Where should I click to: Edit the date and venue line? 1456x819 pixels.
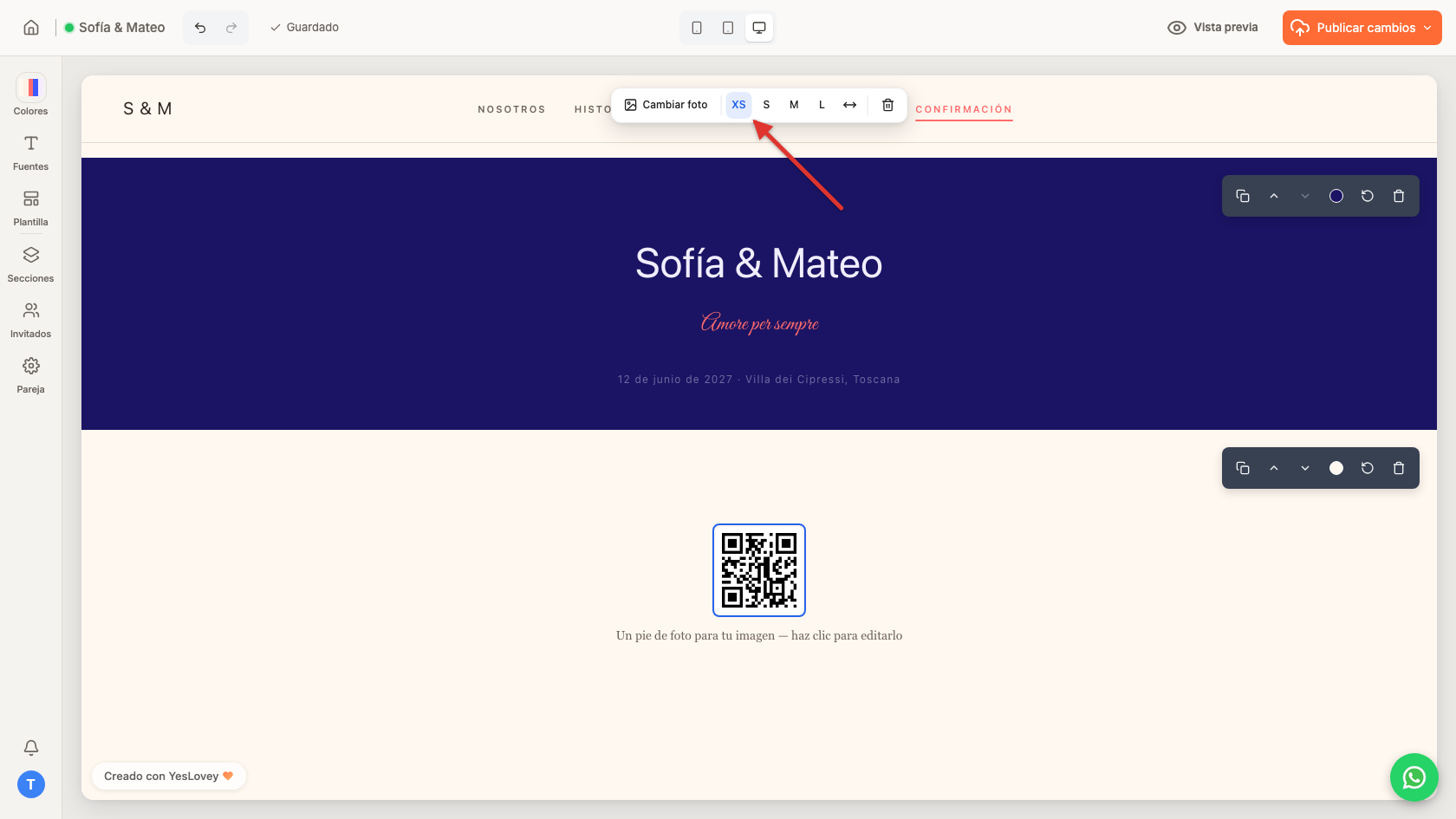(759, 380)
